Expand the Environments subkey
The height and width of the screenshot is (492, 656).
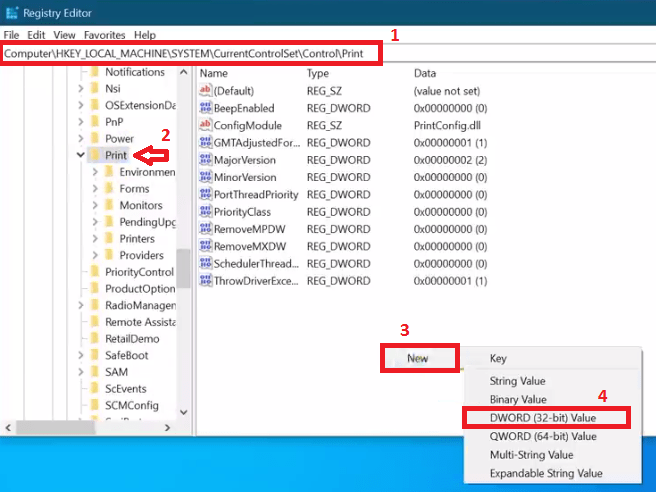[95, 172]
